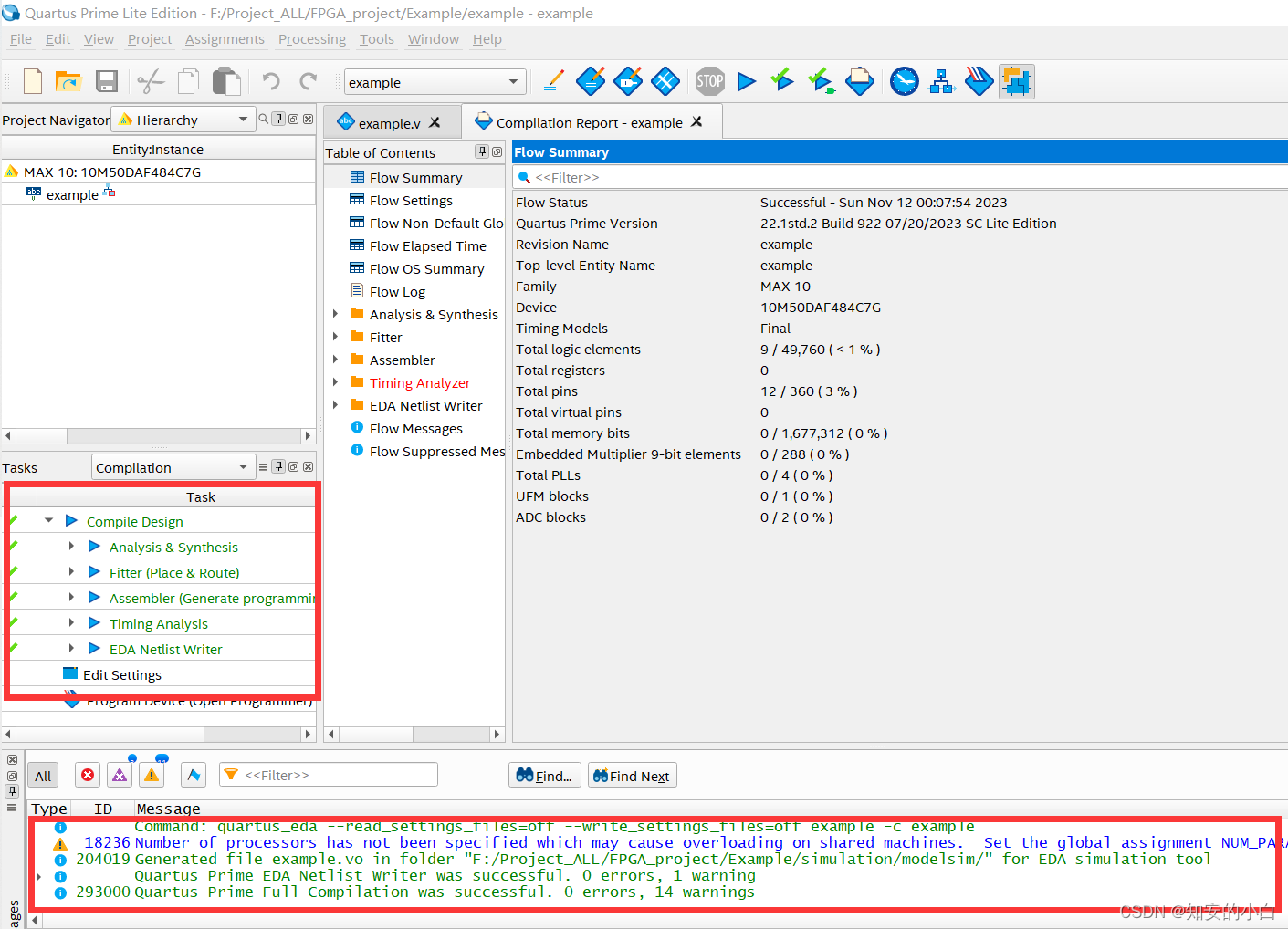Image resolution: width=1288 pixels, height=929 pixels.
Task: Click the search icon in Project Navigator
Action: click(x=264, y=119)
